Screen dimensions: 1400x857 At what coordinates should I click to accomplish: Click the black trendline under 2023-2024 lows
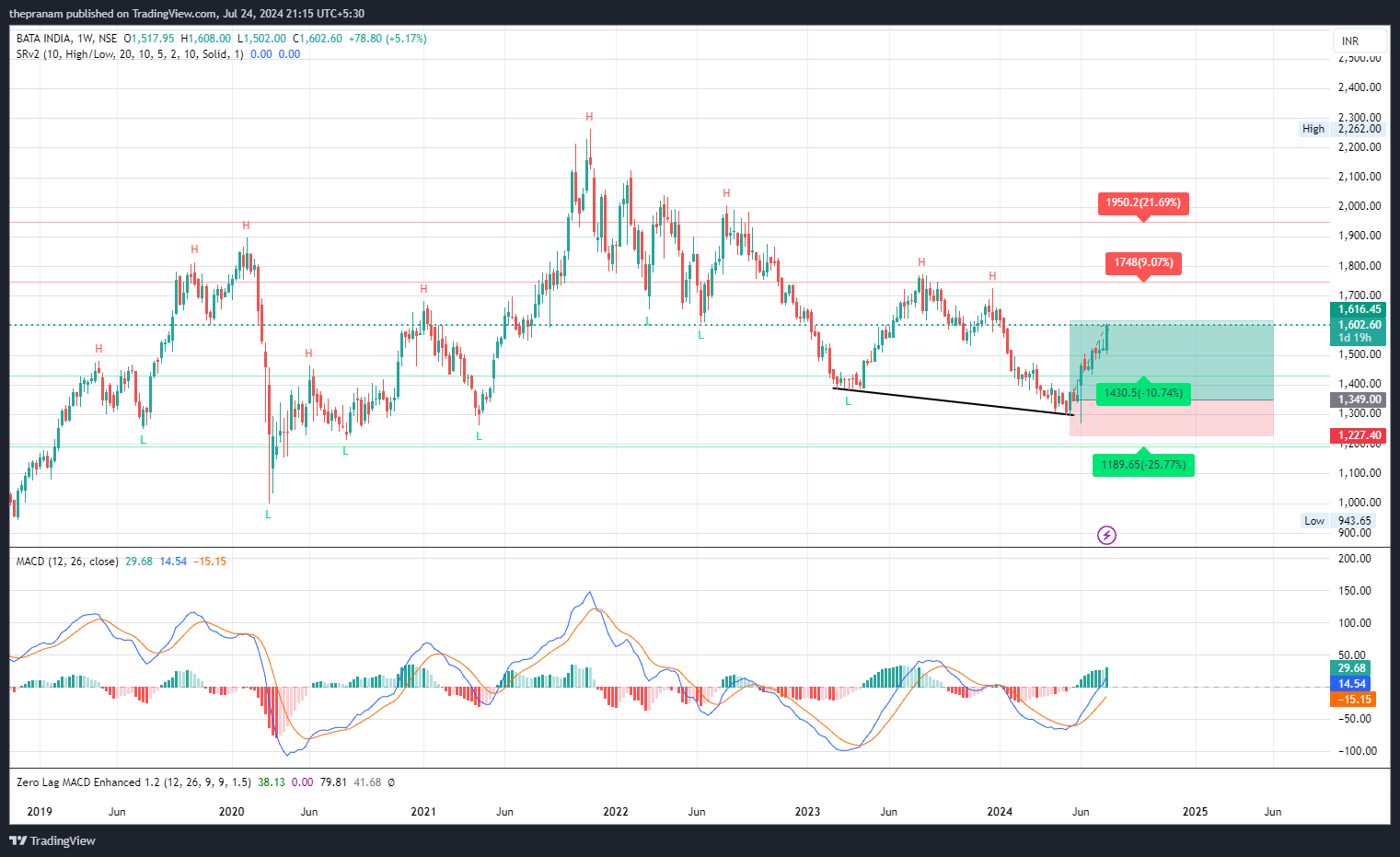[x=953, y=401]
